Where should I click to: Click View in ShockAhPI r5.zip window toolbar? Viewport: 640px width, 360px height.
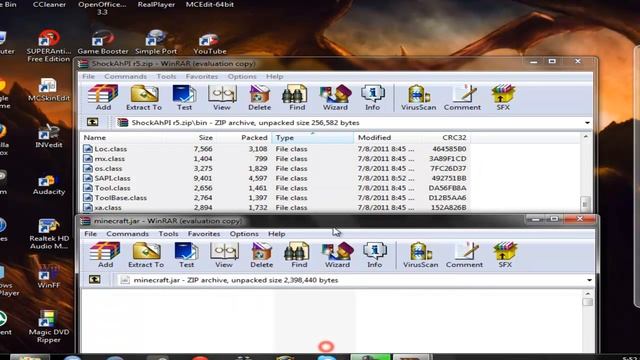(222, 98)
